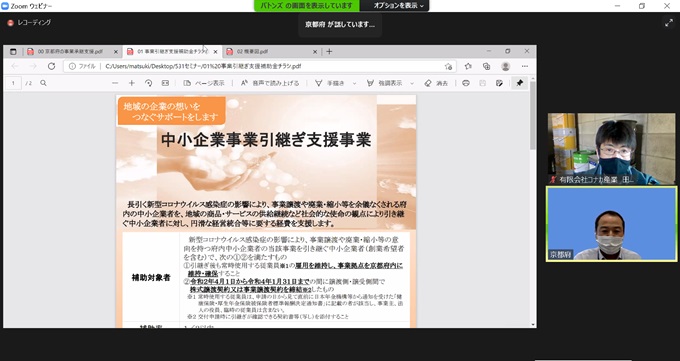Expand the 強調表示 color dropdown
The image size is (680, 361).
point(412,83)
